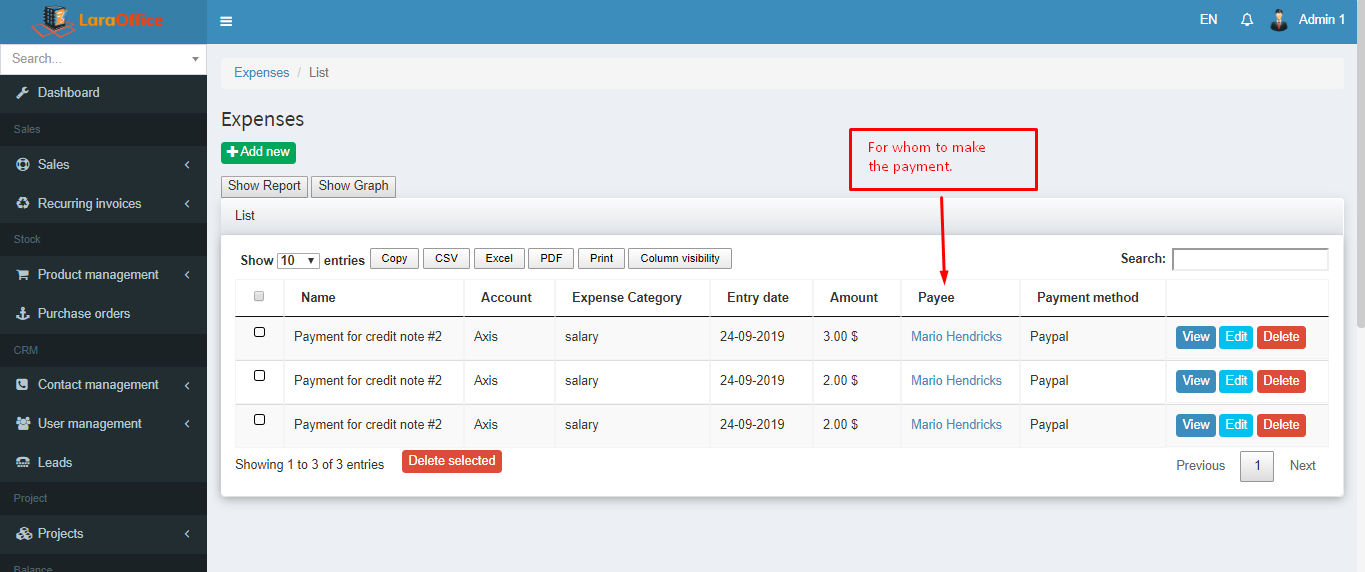Click the Leads telephone icon
1365x572 pixels.
pos(23,463)
